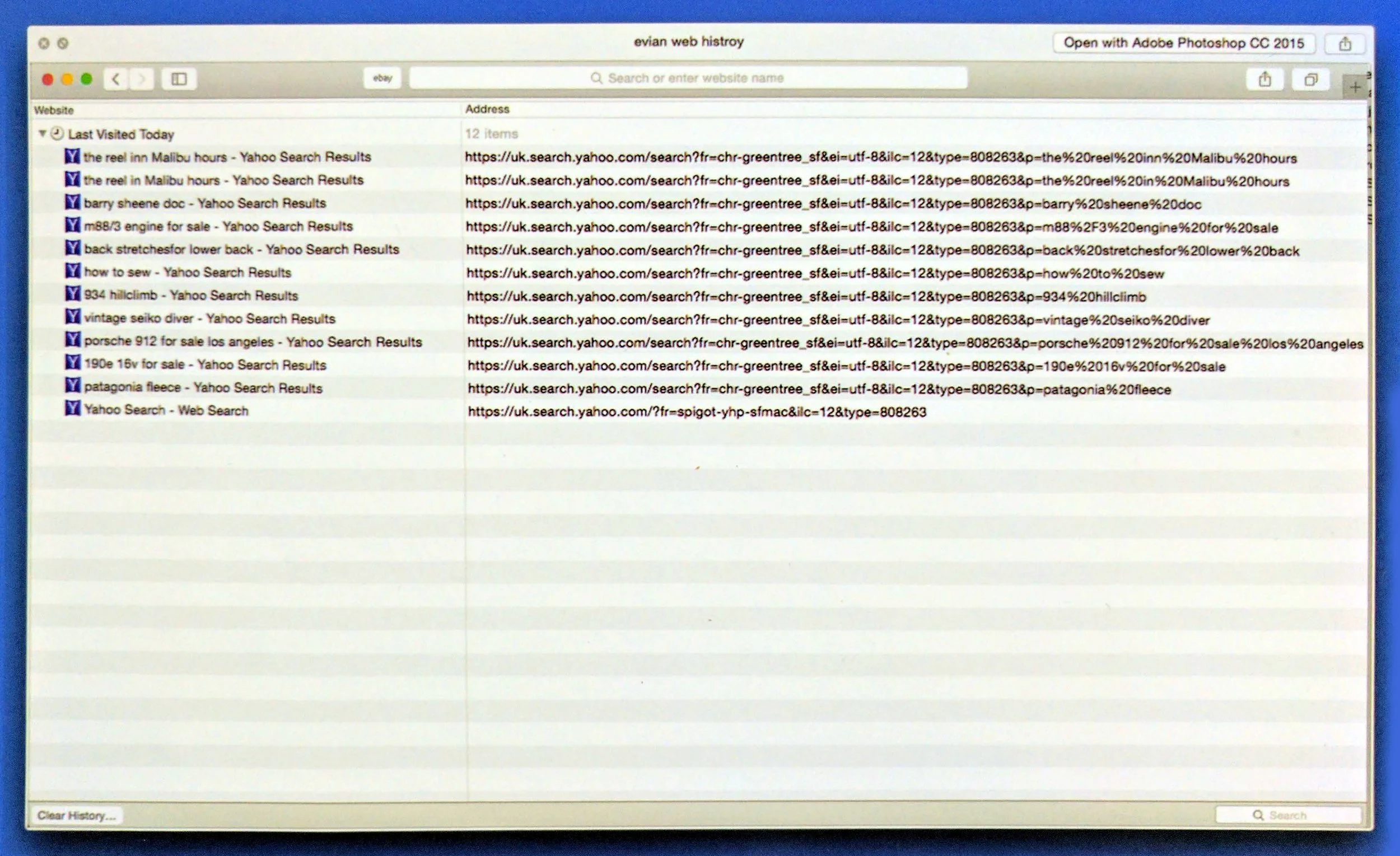Screen dimensions: 1400x856
Task: Select '190e 16v for sale' history entry
Action: click(x=205, y=364)
